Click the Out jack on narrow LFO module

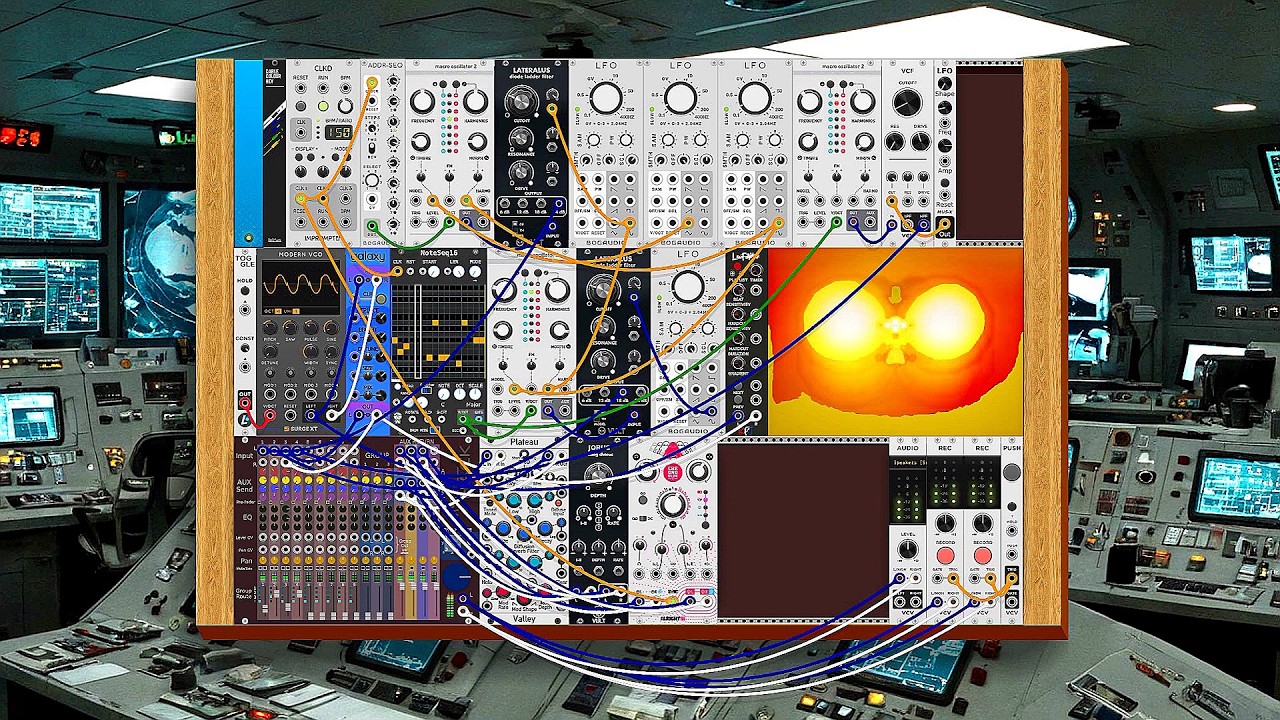pyautogui.click(x=945, y=224)
